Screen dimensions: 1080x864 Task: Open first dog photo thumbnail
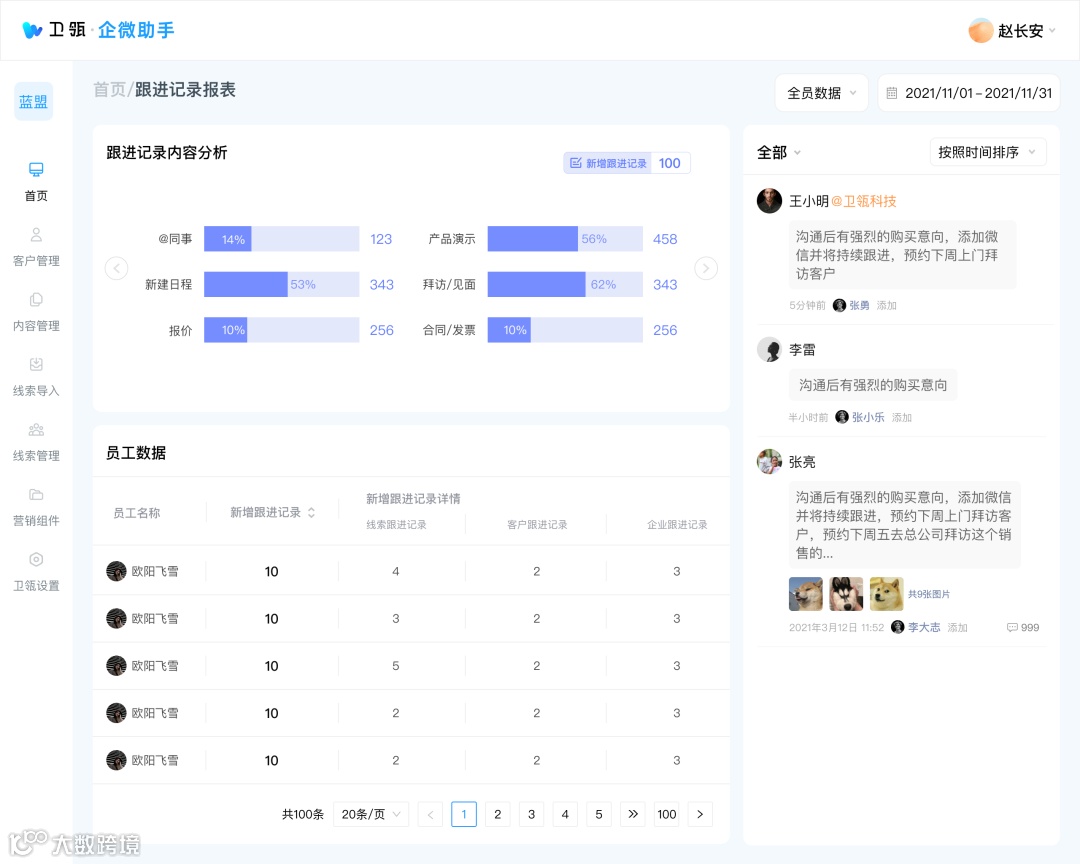point(806,594)
